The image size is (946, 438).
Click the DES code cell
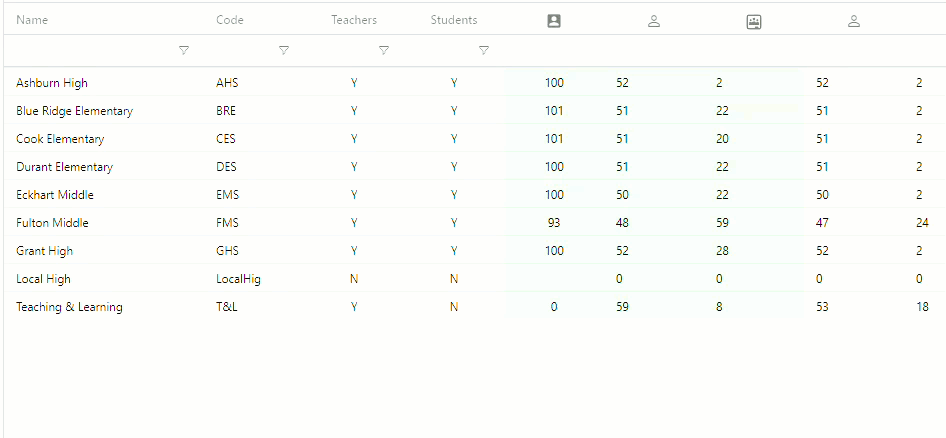[226, 167]
